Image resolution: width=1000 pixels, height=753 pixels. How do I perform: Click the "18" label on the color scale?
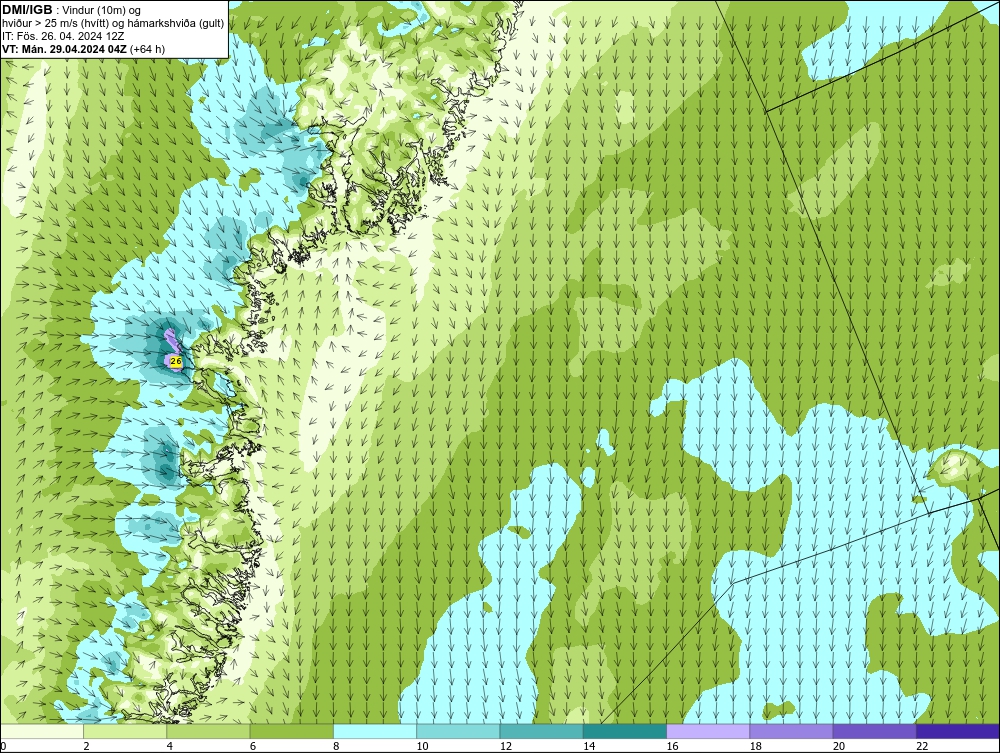coord(755,746)
